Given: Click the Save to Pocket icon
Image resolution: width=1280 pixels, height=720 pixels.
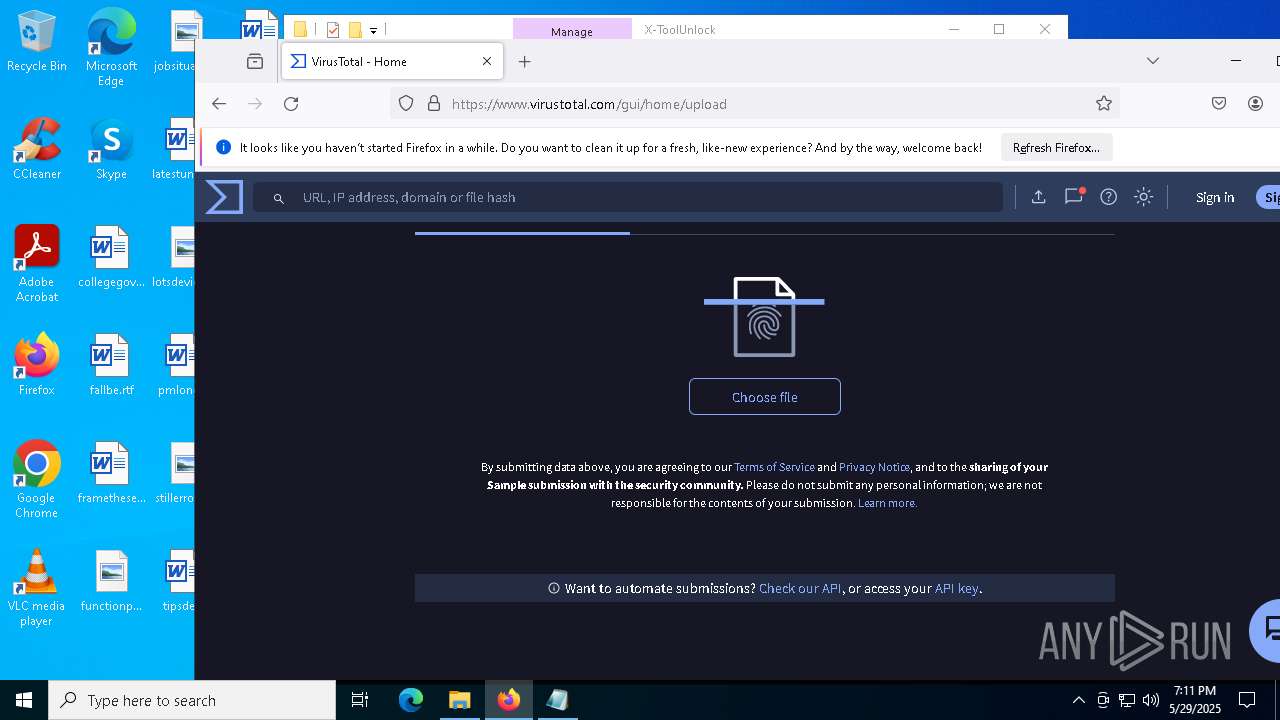Looking at the screenshot, I should click(x=1219, y=104).
